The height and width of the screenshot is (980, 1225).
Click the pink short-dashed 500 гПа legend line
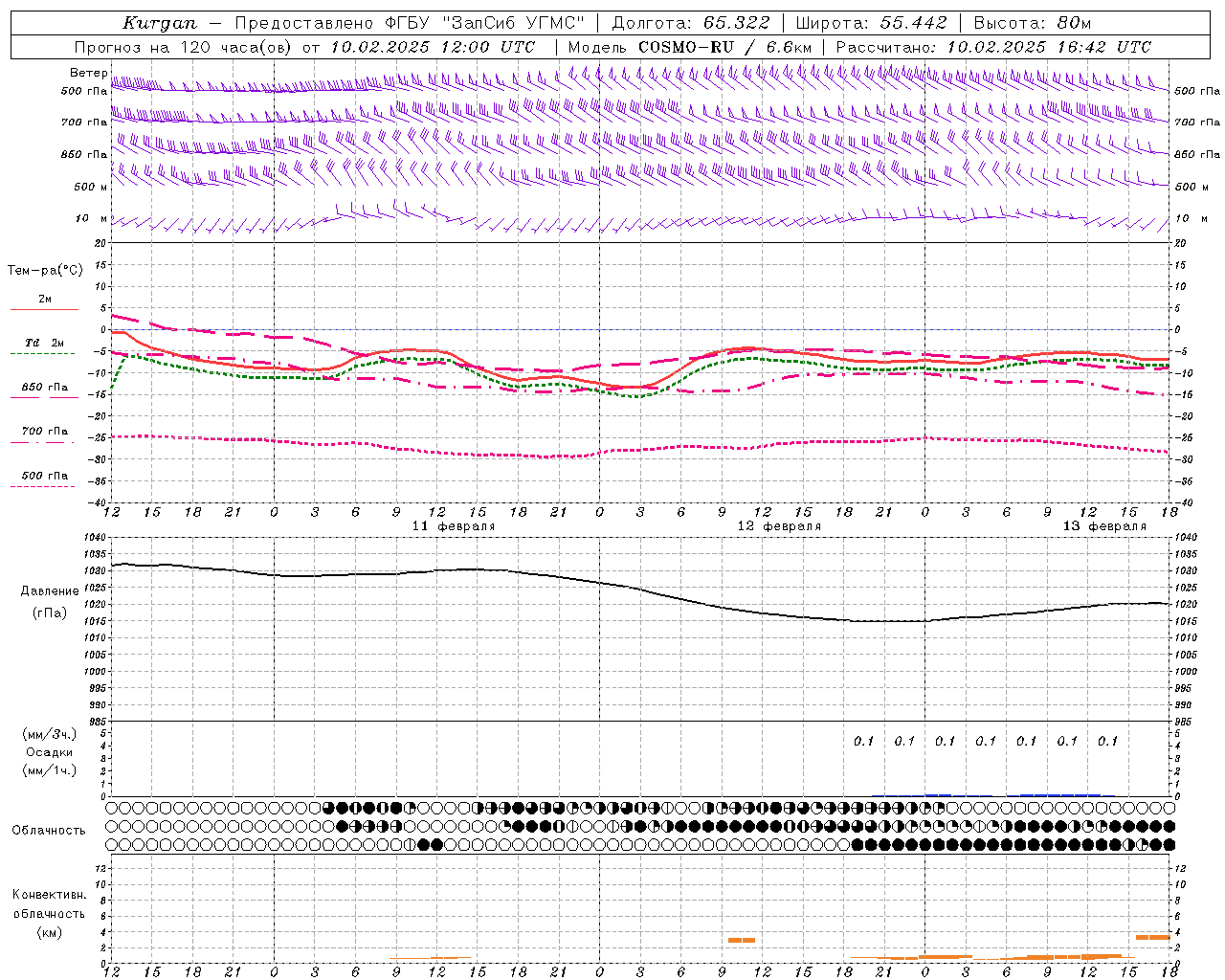click(42, 486)
